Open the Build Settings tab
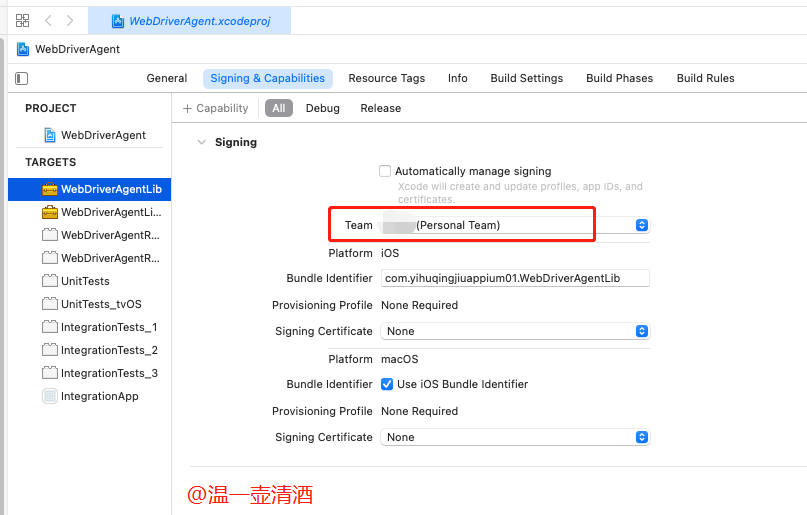 [527, 78]
